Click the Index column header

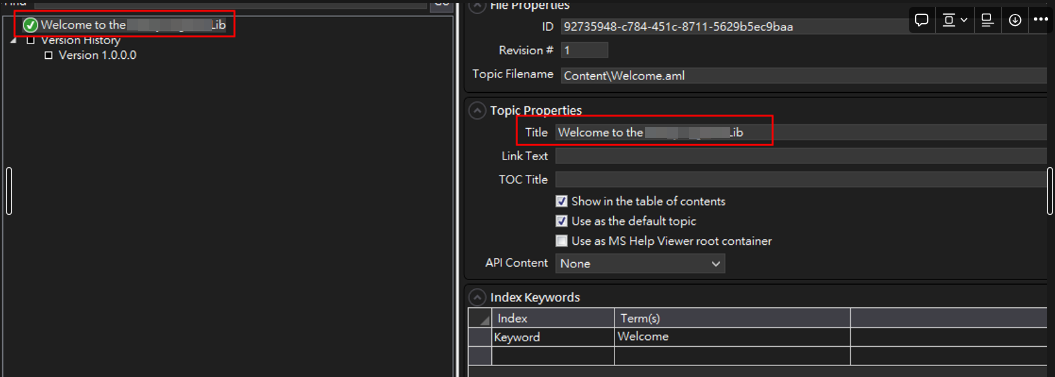553,318
